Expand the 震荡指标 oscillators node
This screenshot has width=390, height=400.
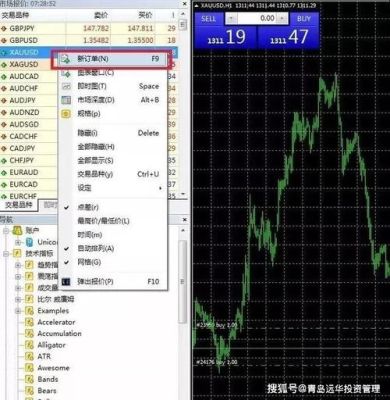tap(18, 277)
